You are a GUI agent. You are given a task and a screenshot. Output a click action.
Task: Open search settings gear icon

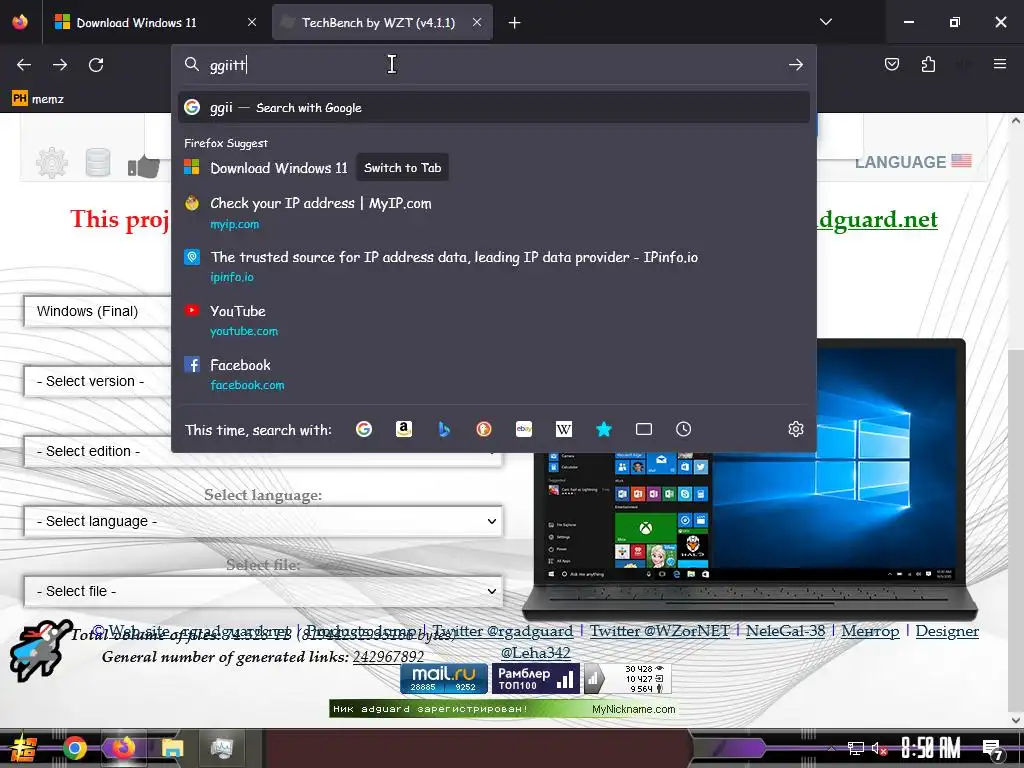(x=795, y=429)
